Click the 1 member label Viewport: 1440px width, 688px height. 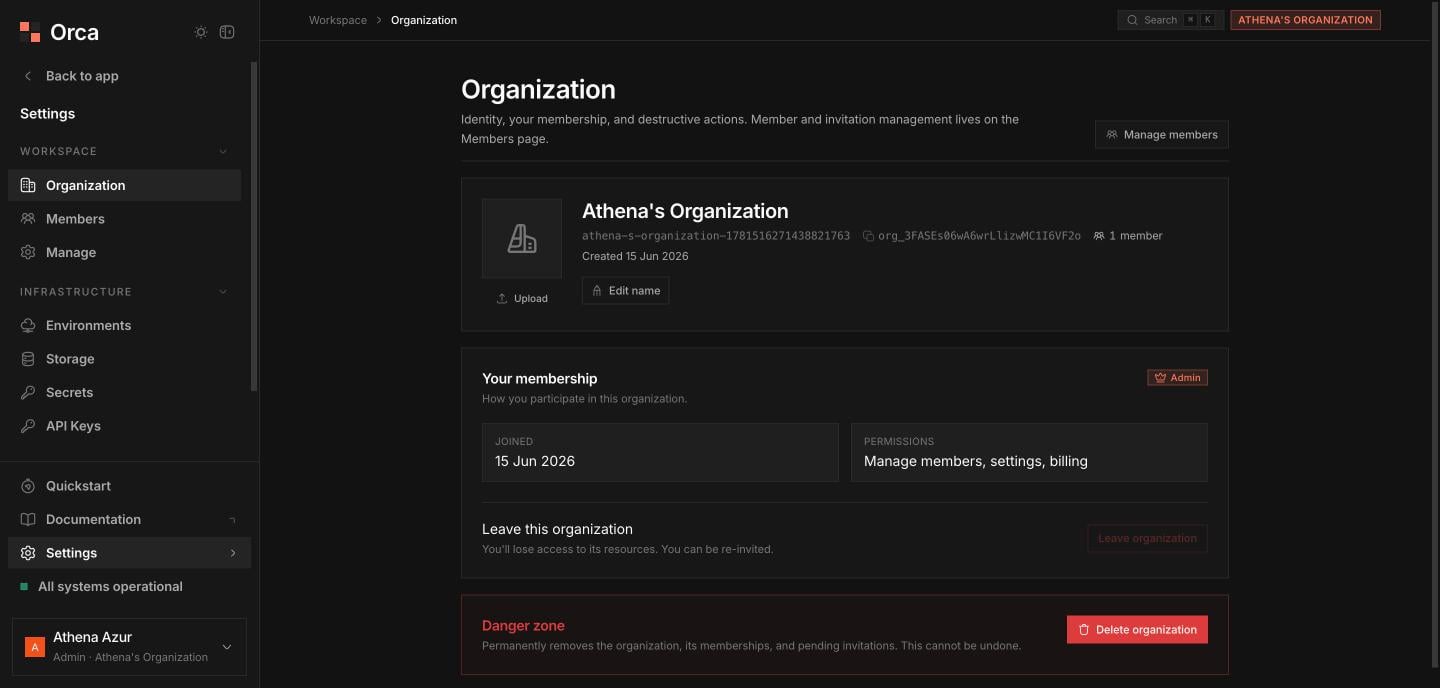click(1128, 236)
